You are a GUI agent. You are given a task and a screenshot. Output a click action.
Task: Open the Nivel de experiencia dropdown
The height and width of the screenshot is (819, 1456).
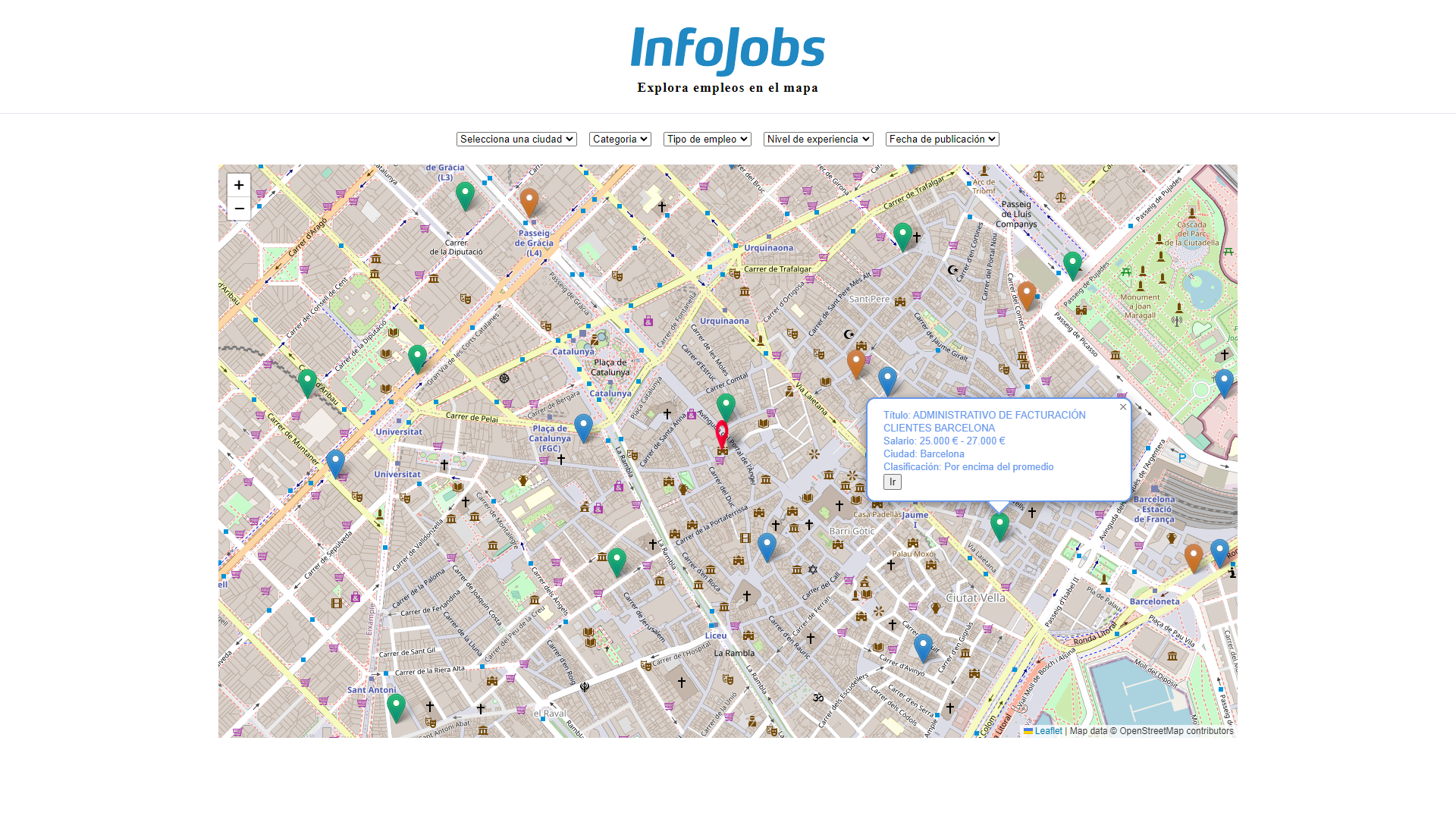pos(818,139)
